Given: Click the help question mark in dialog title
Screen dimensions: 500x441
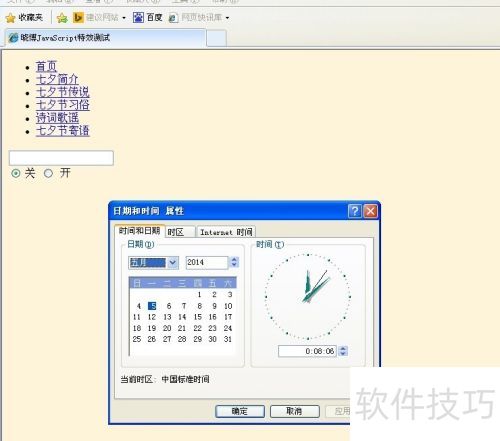Looking at the screenshot, I should pos(355,211).
